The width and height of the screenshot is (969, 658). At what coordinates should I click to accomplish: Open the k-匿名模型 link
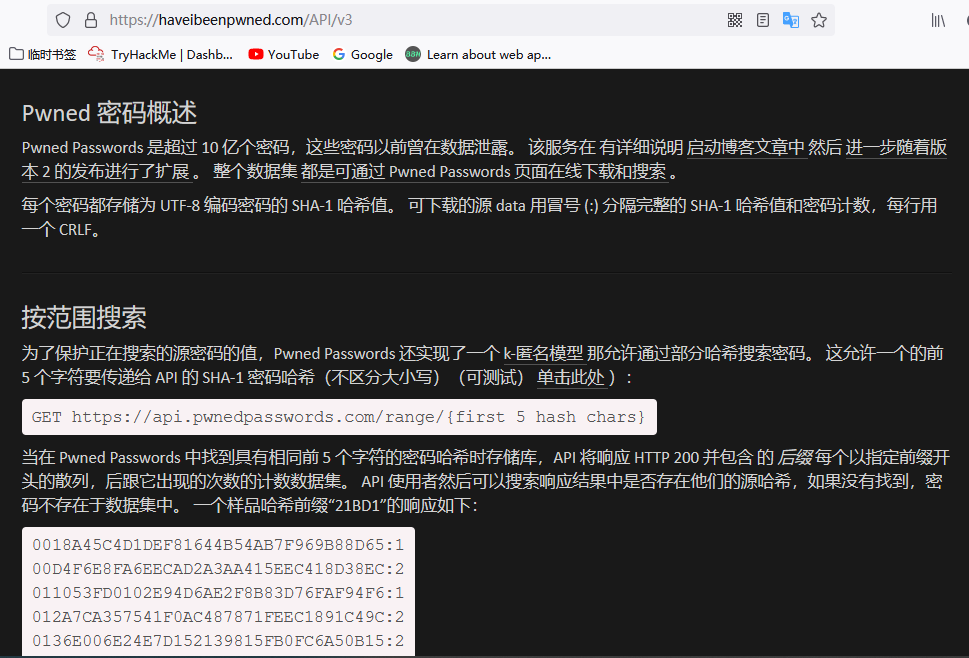pyautogui.click(x=543, y=353)
